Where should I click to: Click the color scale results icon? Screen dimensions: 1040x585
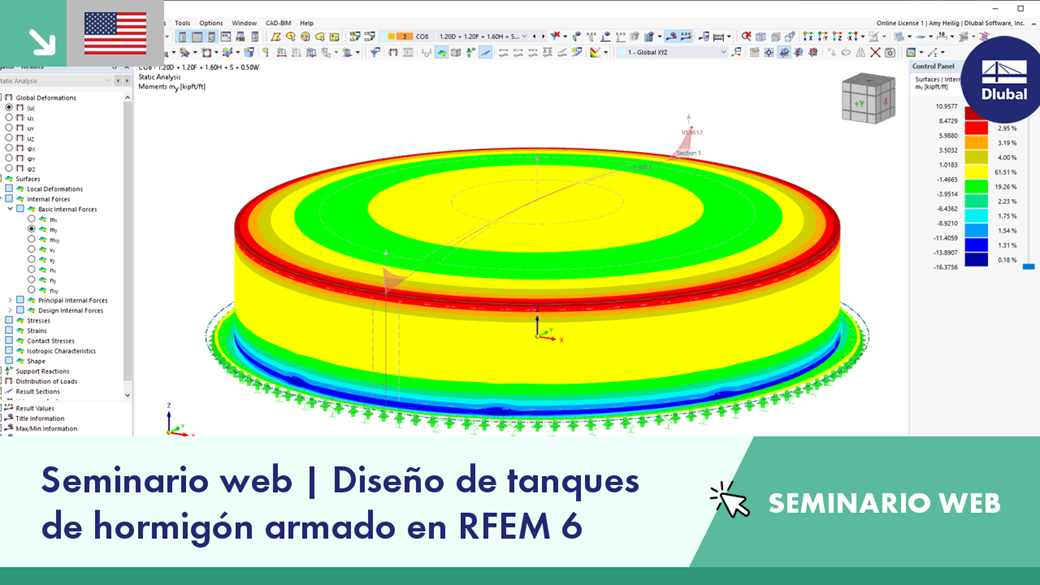[x=596, y=52]
